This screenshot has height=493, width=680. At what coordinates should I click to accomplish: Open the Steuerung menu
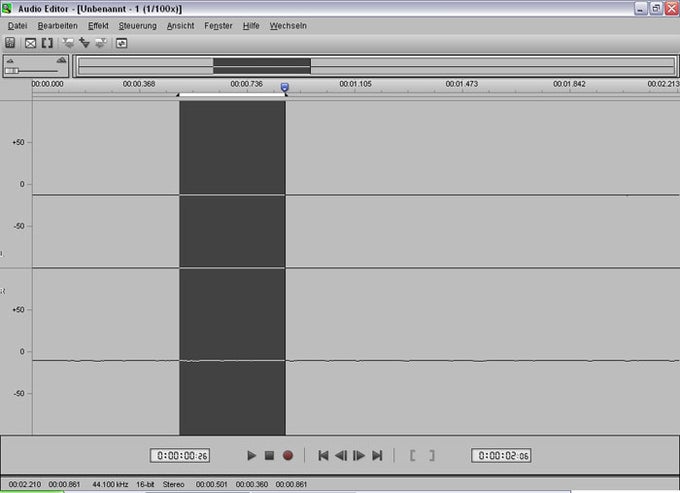[x=137, y=26]
